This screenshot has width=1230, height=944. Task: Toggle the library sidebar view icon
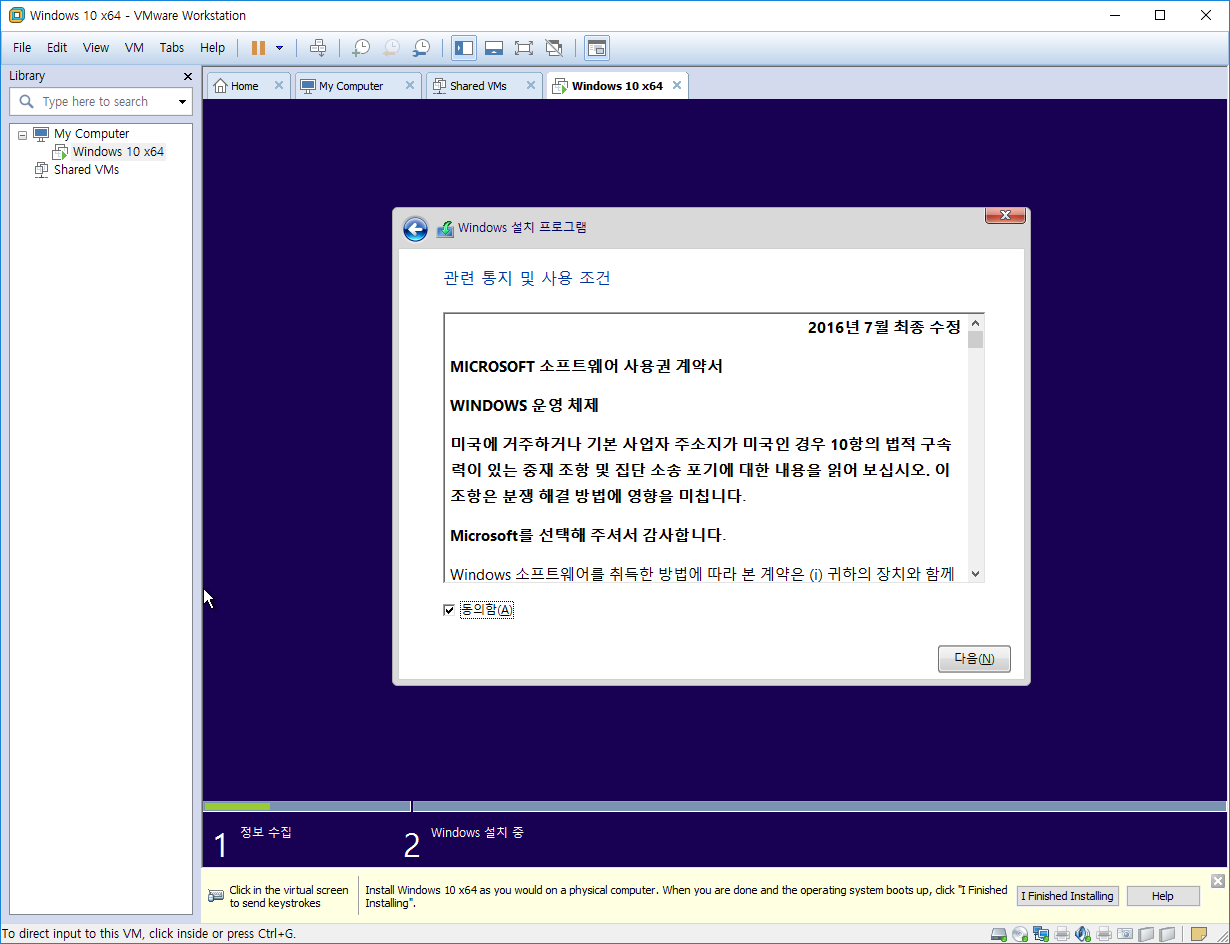tap(464, 47)
